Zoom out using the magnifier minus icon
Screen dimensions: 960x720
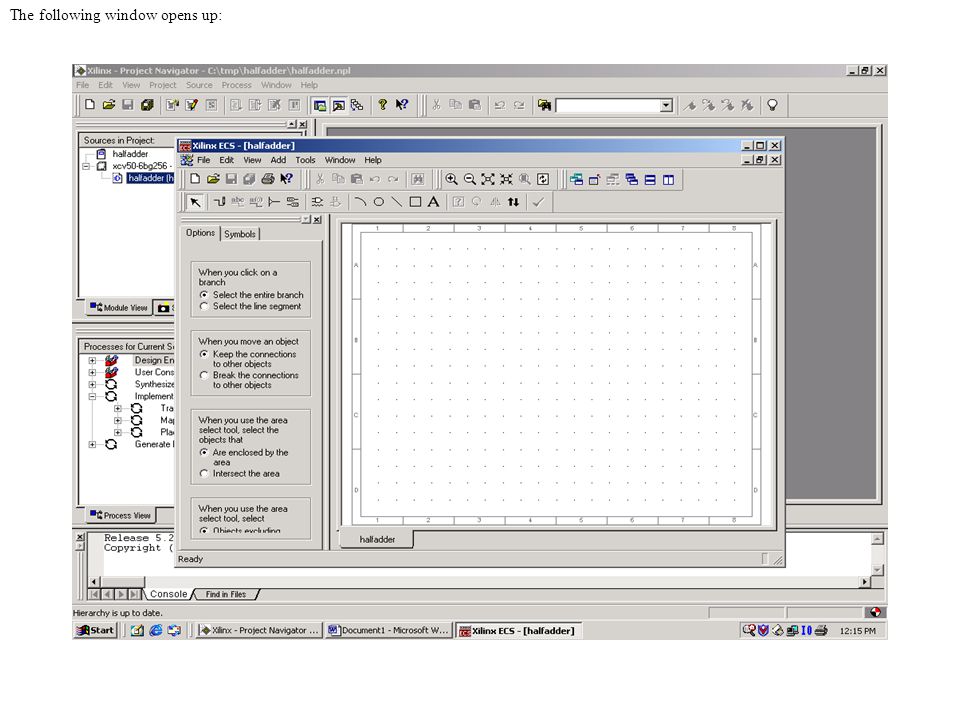pyautogui.click(x=470, y=179)
